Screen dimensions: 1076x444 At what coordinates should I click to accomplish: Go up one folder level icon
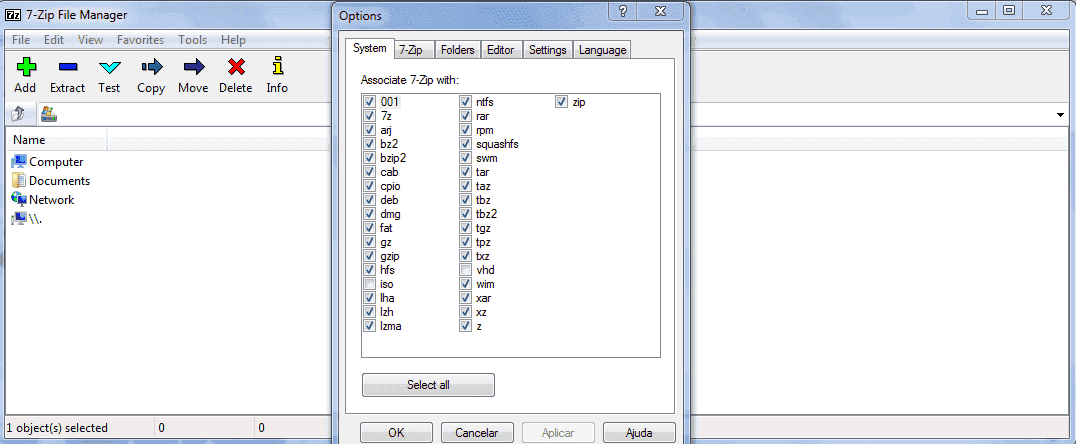(19, 114)
